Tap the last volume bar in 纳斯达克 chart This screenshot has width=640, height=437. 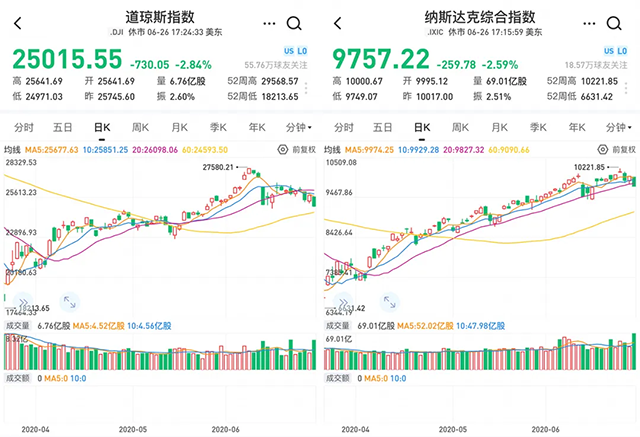click(x=634, y=351)
